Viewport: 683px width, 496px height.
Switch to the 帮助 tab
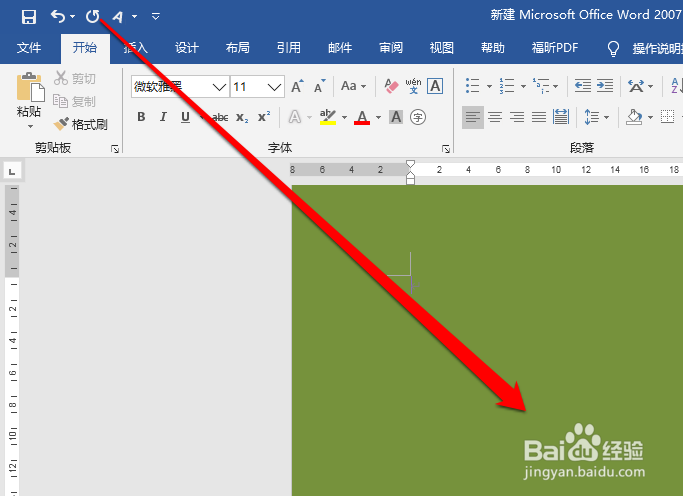(493, 47)
